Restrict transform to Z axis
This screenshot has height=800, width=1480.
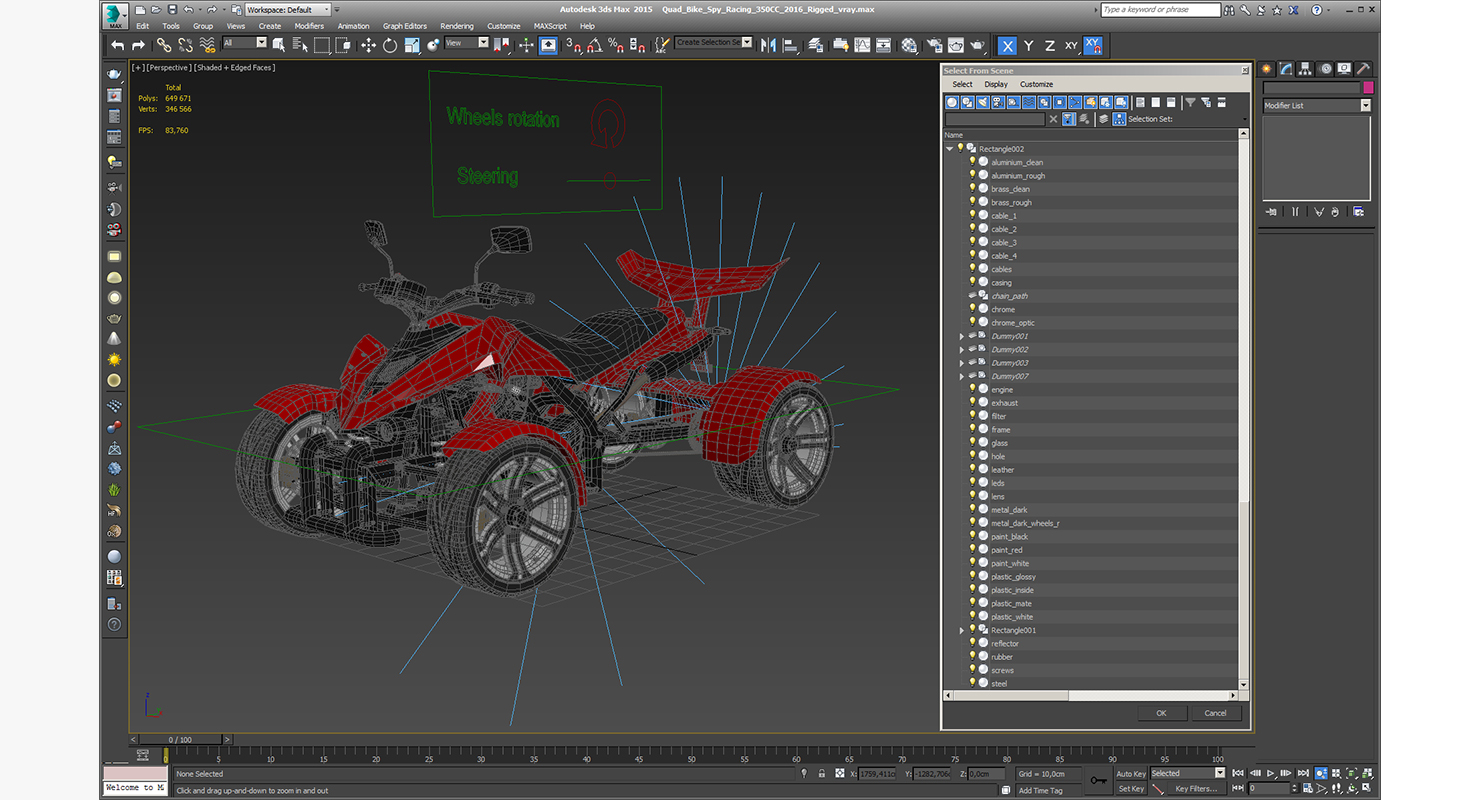[x=1050, y=45]
